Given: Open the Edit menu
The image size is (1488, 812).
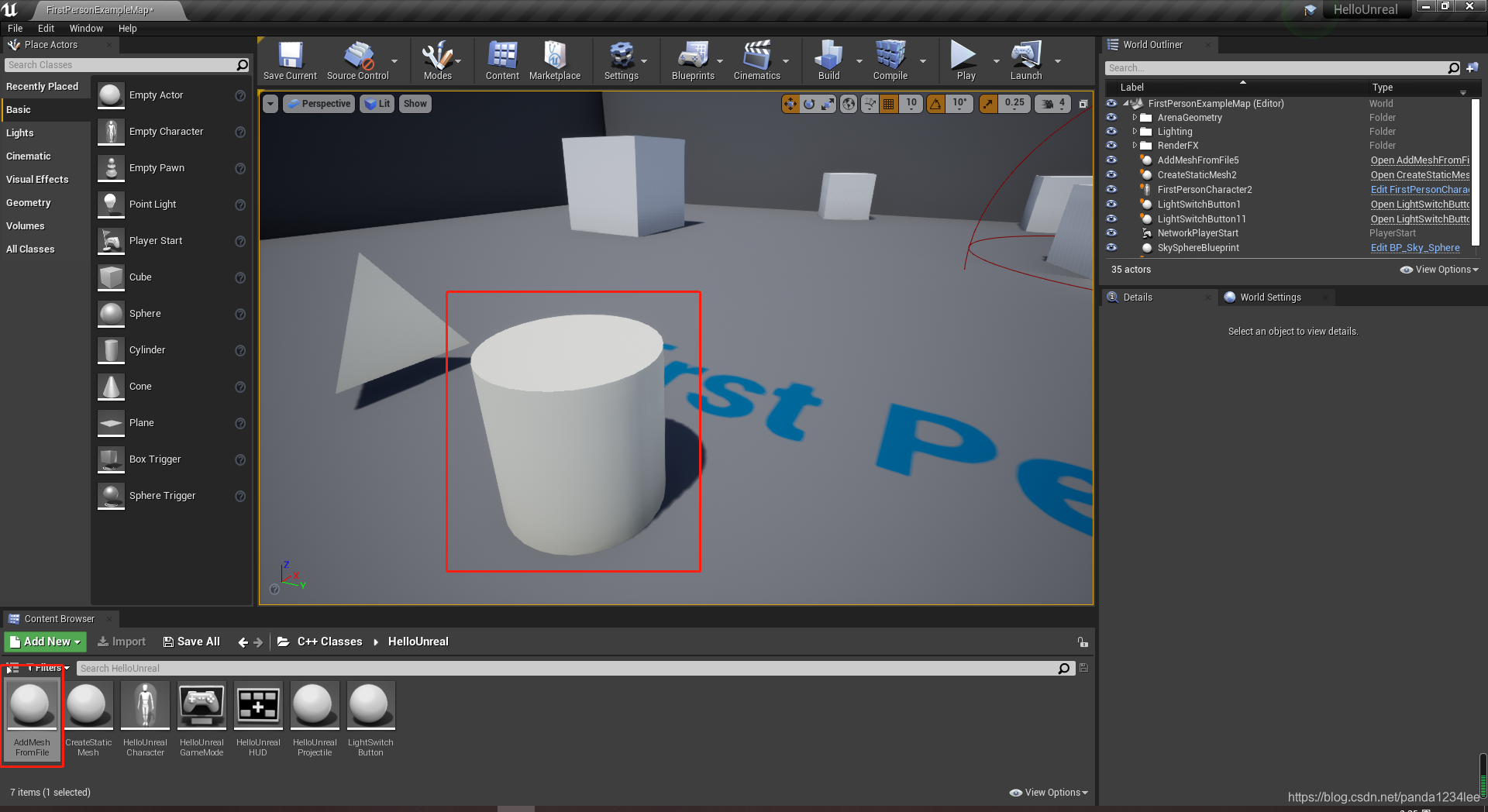Looking at the screenshot, I should (46, 29).
